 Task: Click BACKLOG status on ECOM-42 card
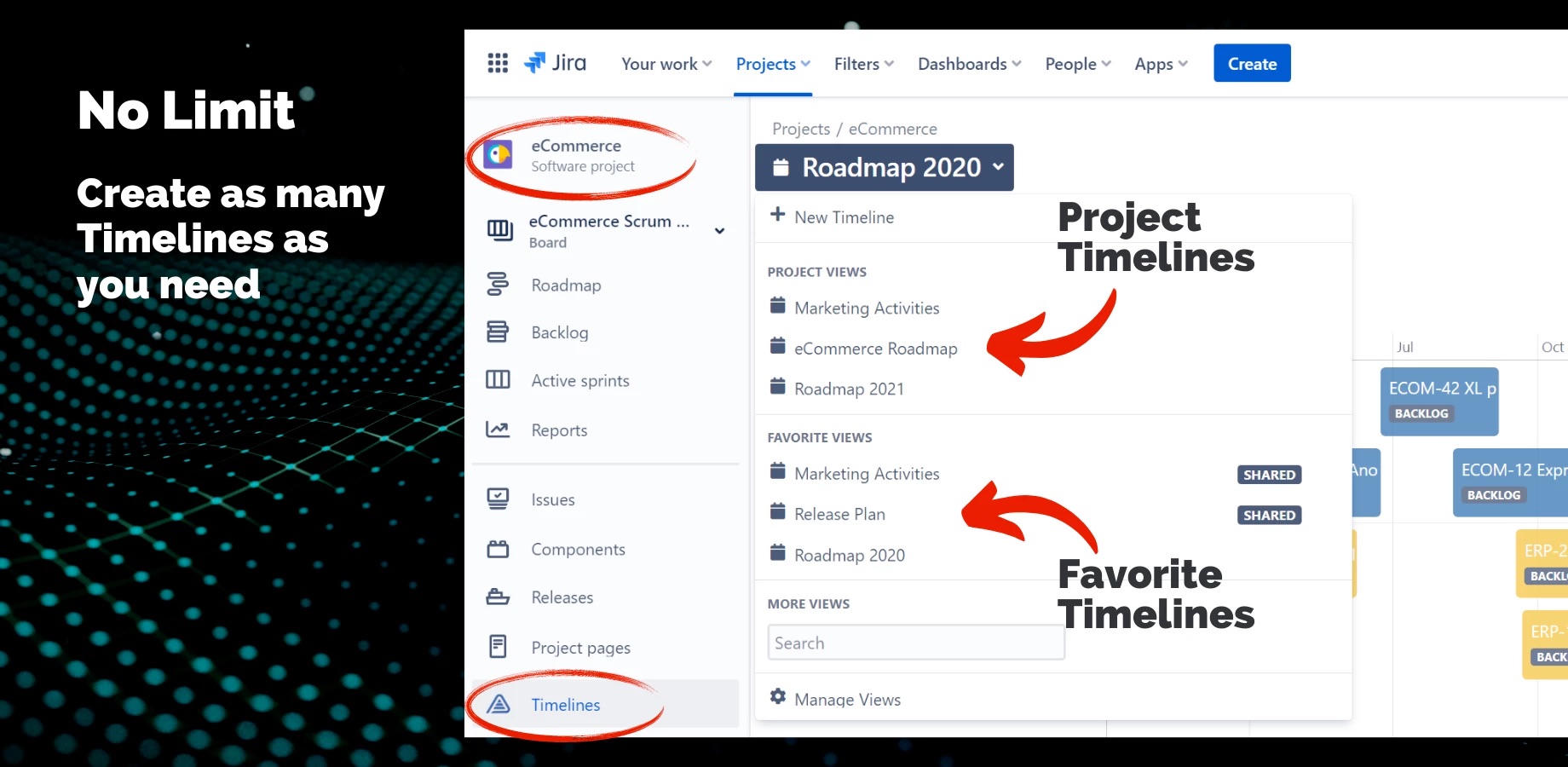tap(1421, 413)
